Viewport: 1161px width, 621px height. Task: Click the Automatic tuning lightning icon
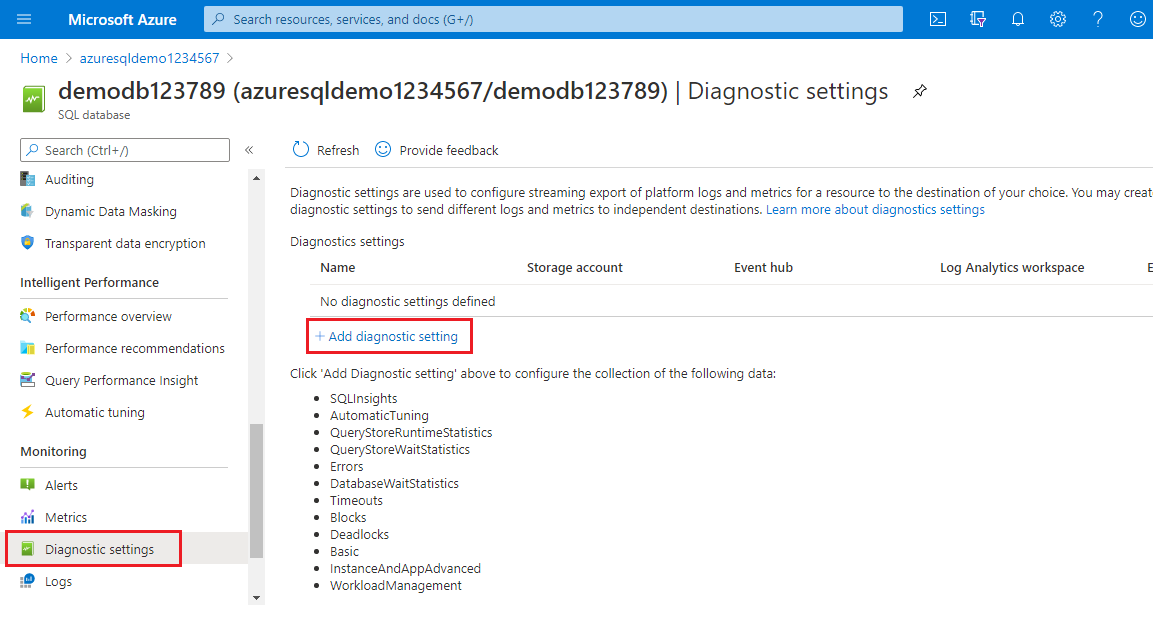[x=27, y=412]
